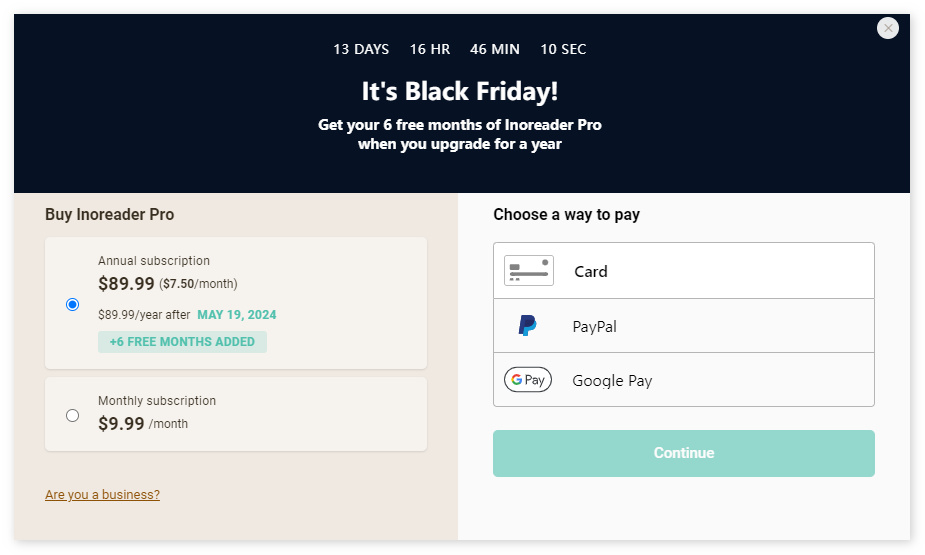Click the +6 FREE MONTHS ADDED badge

click(x=182, y=342)
